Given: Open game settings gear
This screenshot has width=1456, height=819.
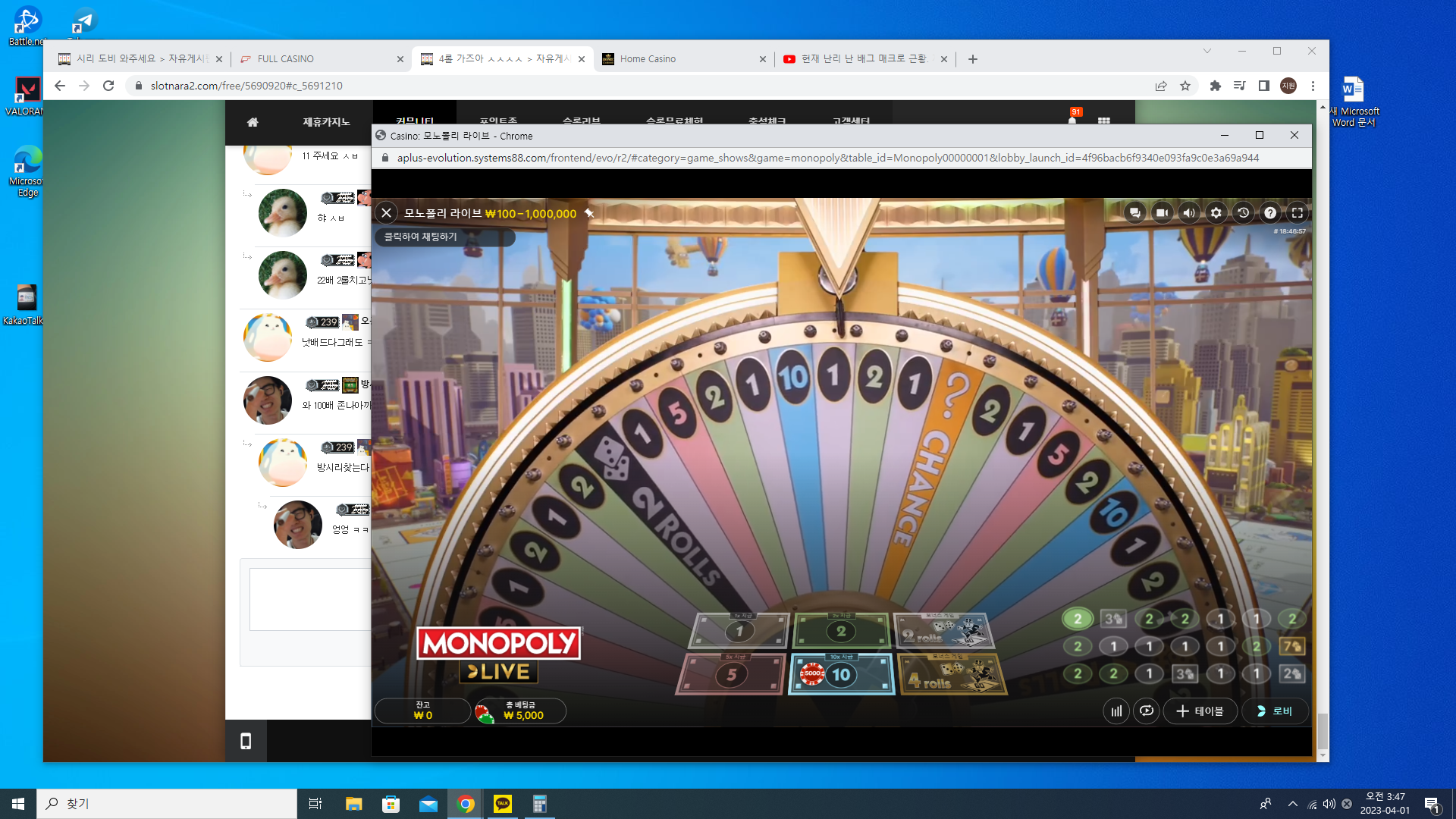Looking at the screenshot, I should point(1216,213).
